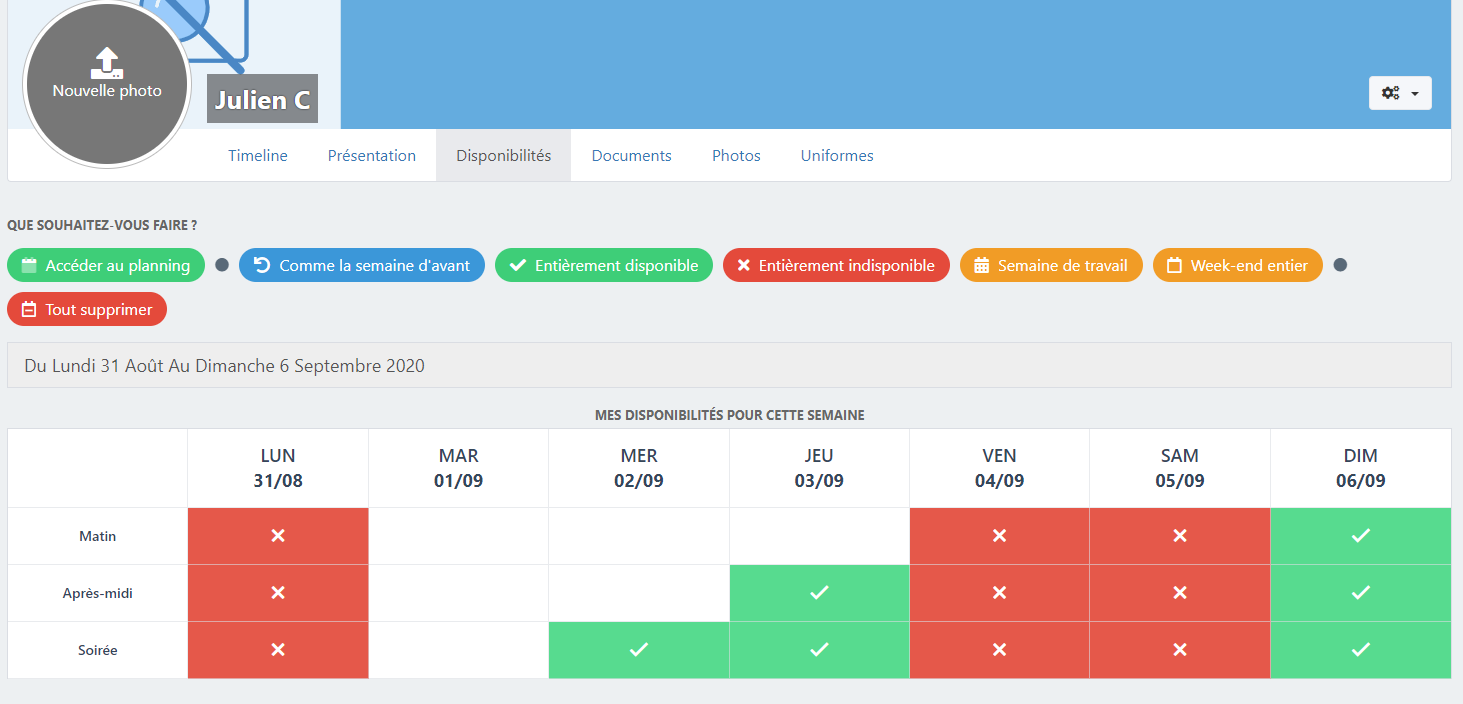Viewport: 1463px width, 704px height.
Task: Open the gear settings dropdown
Action: tap(1399, 93)
